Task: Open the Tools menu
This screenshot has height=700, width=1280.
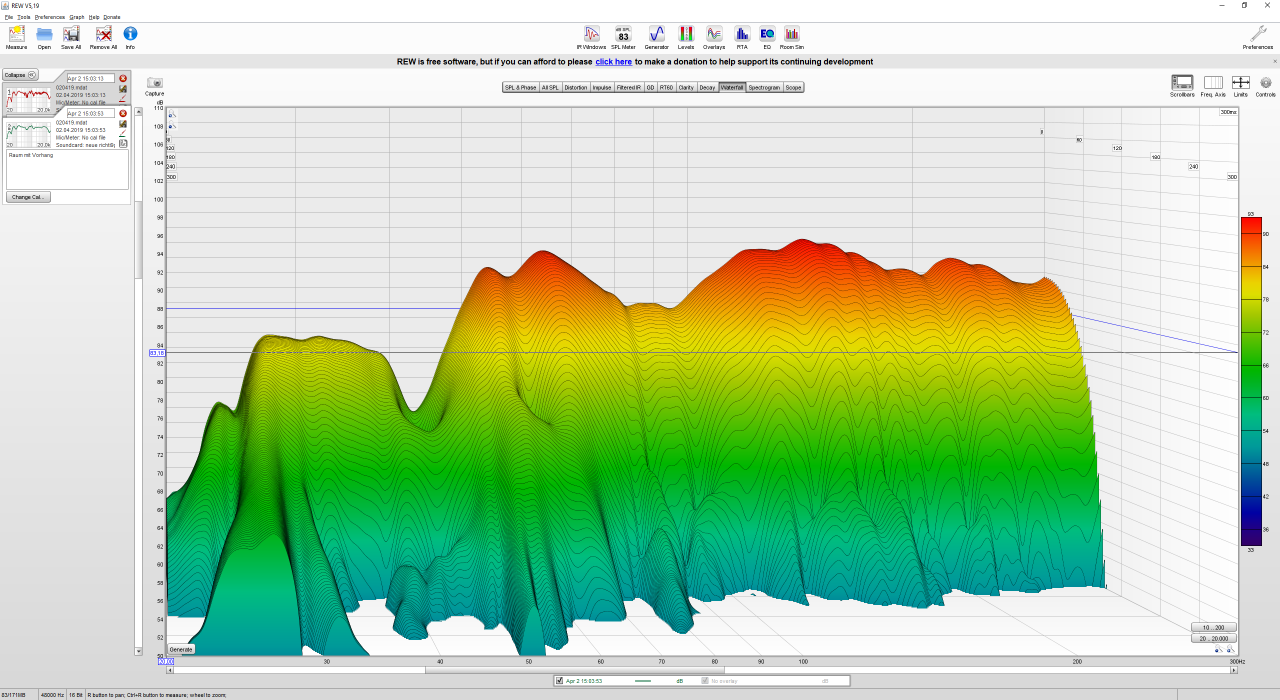Action: click(24, 17)
